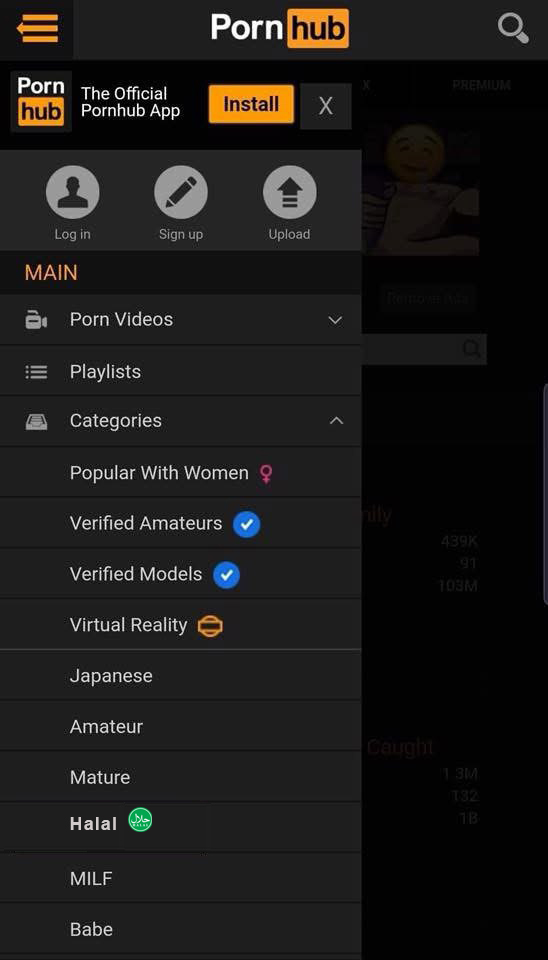Click the Categories tray icon
The height and width of the screenshot is (960, 548).
point(36,421)
